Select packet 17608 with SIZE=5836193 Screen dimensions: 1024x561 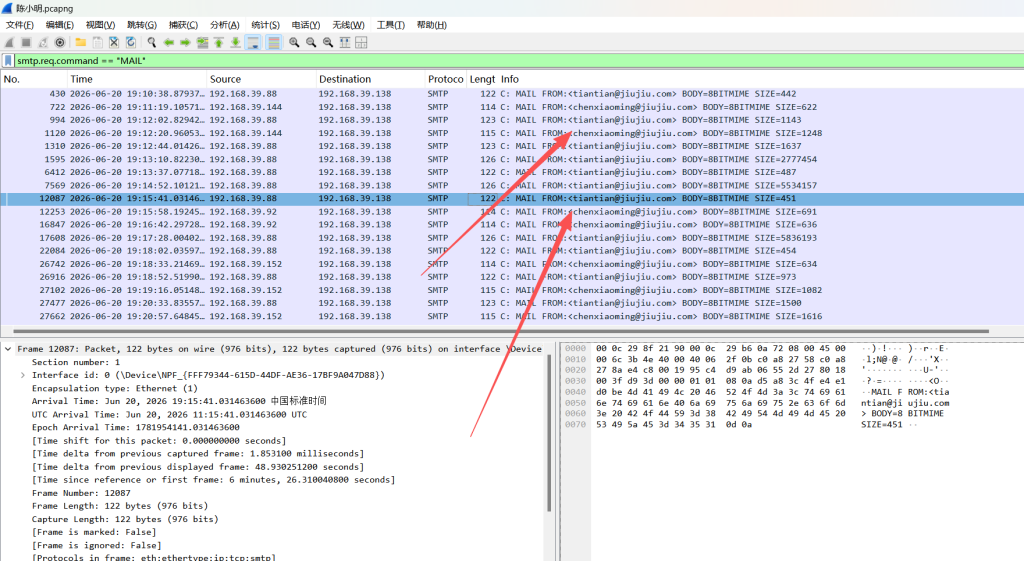(x=512, y=238)
